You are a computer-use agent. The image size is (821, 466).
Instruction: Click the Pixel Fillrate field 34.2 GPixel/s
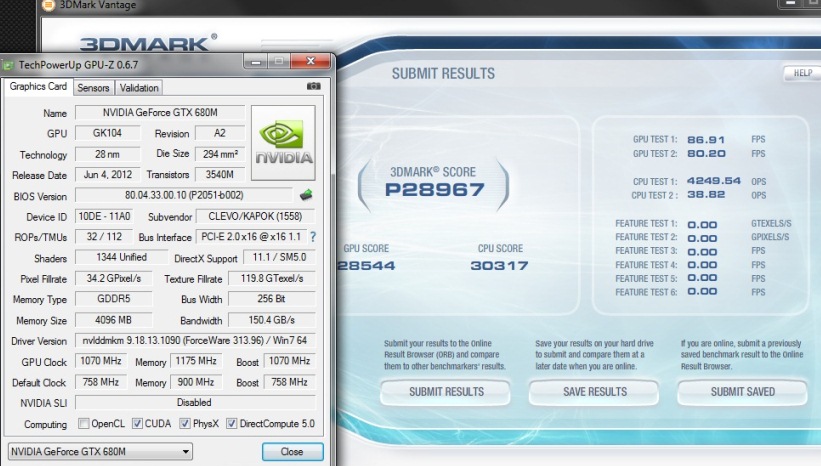coord(114,279)
